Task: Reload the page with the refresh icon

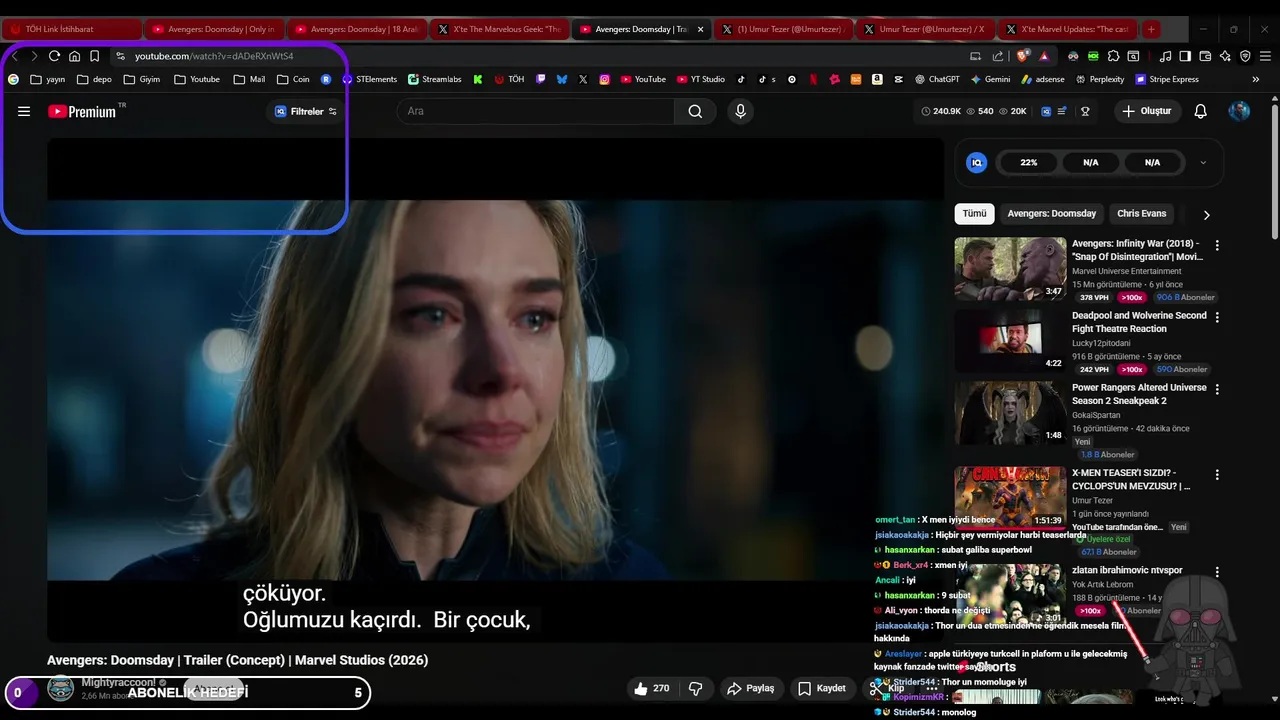Action: point(54,56)
